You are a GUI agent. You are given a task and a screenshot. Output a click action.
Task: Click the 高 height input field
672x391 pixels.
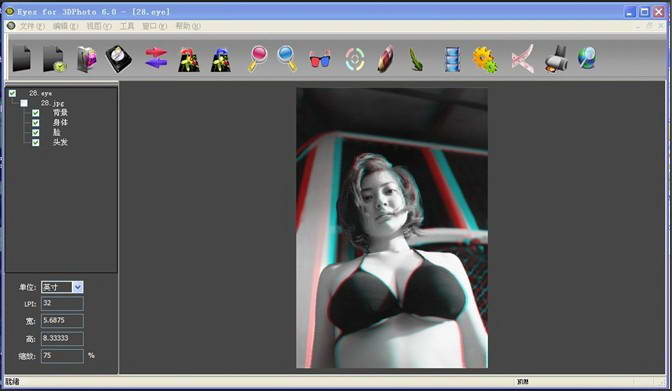62,338
